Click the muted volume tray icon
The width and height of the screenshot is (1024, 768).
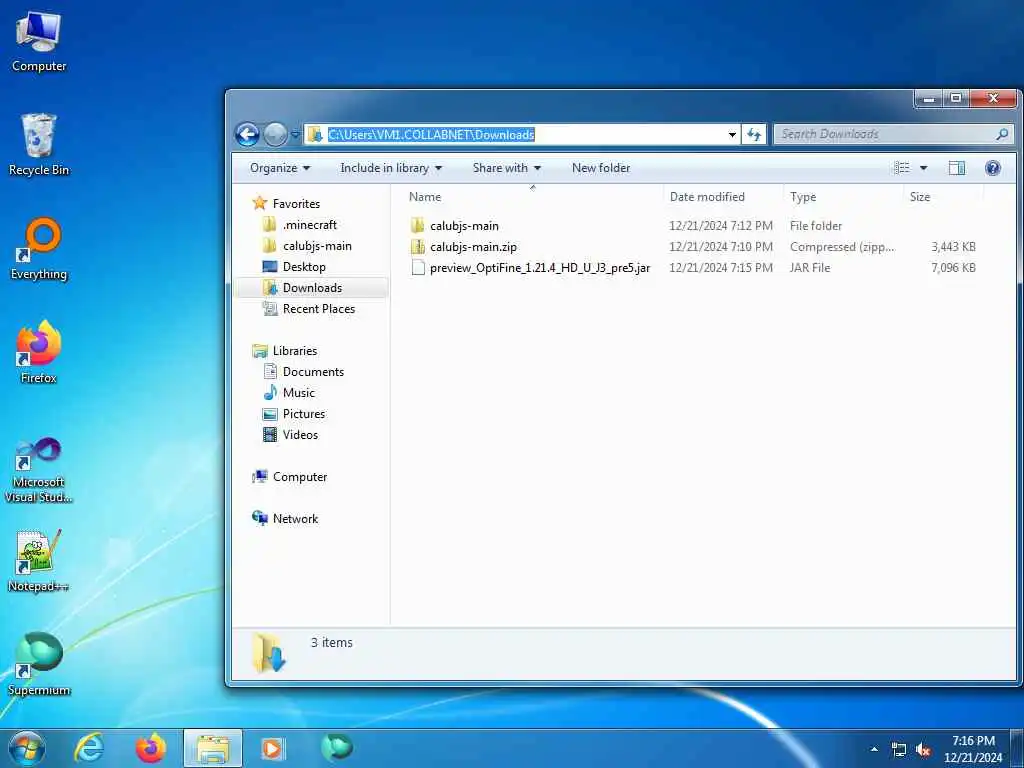923,750
